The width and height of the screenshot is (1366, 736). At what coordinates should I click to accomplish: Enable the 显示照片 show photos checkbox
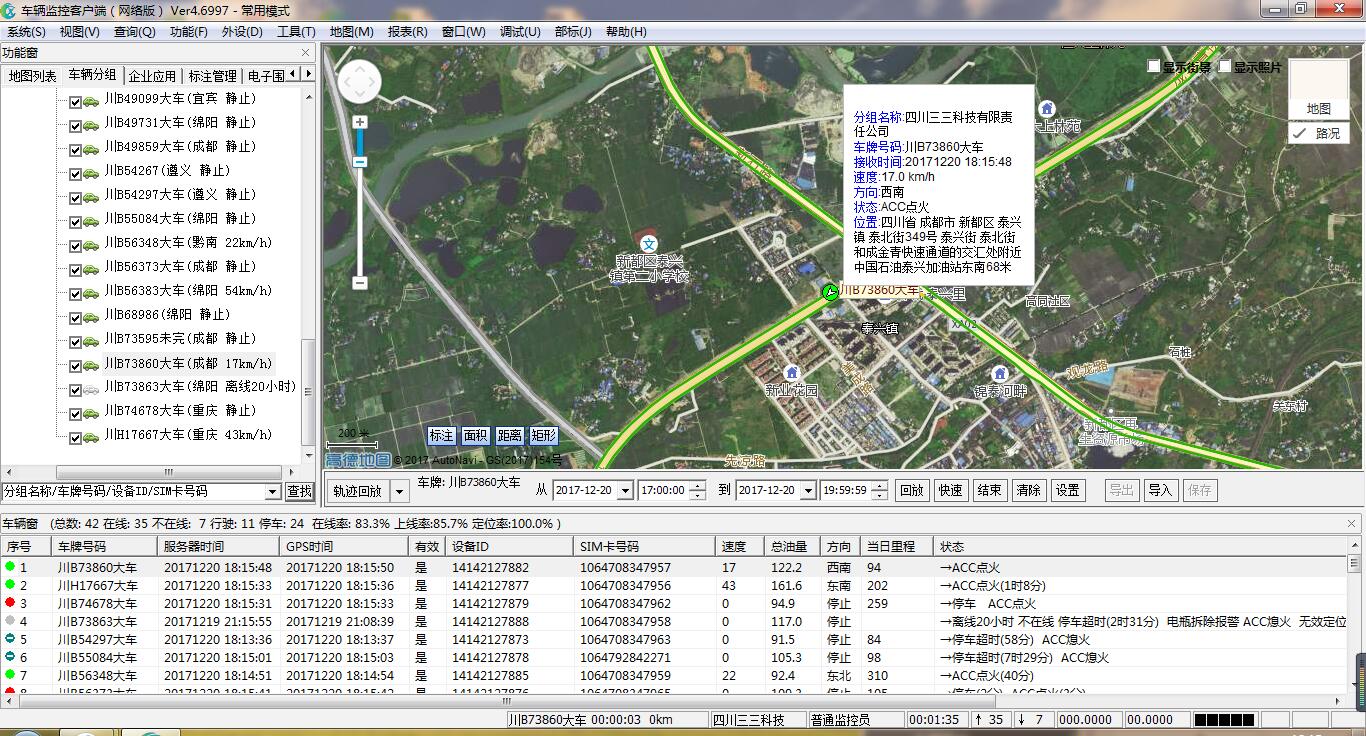click(1224, 67)
